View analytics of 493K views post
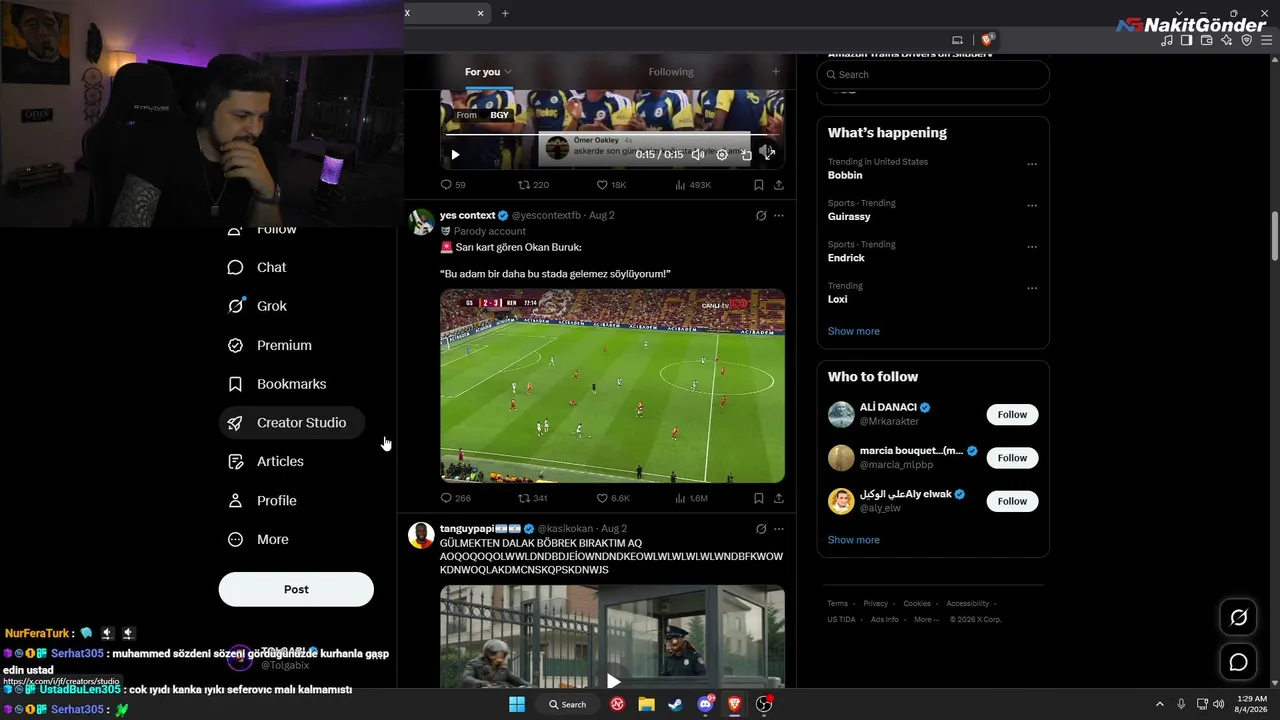 pos(693,185)
